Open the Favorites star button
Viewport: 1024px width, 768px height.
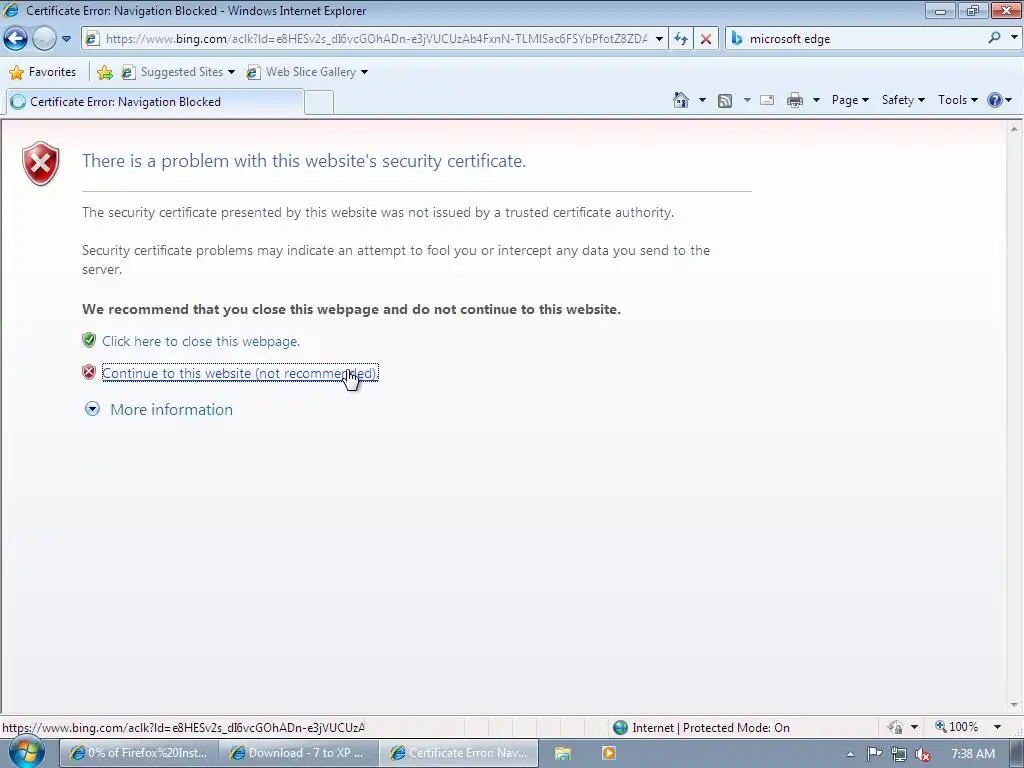pos(43,72)
